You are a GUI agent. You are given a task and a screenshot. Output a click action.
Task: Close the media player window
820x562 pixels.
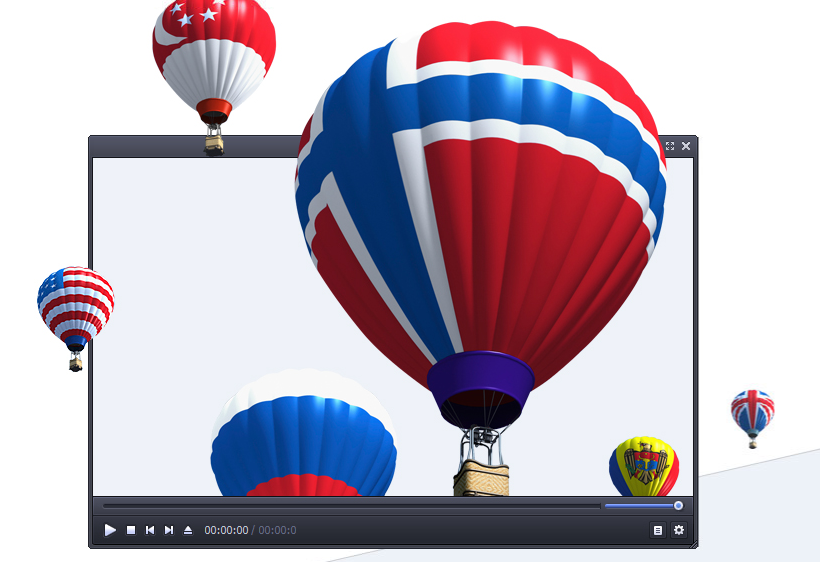(686, 146)
